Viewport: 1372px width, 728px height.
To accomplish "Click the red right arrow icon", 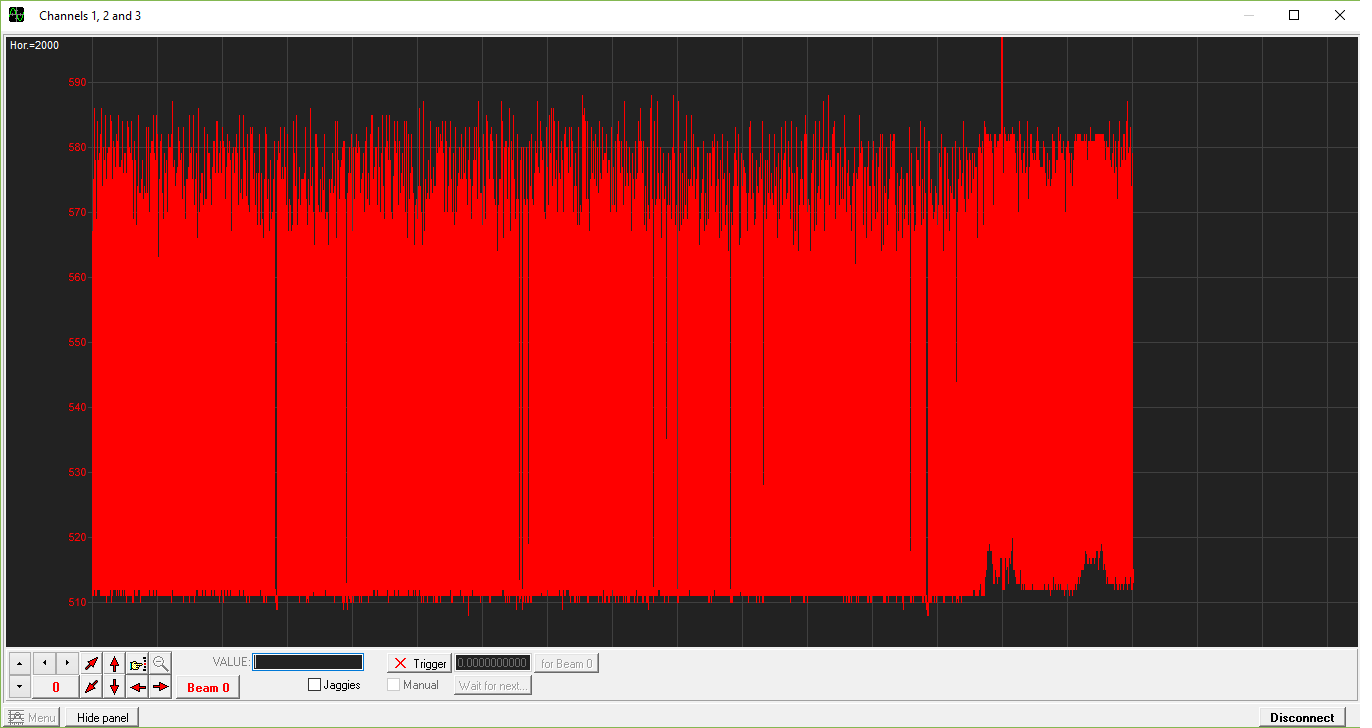I will click(160, 687).
